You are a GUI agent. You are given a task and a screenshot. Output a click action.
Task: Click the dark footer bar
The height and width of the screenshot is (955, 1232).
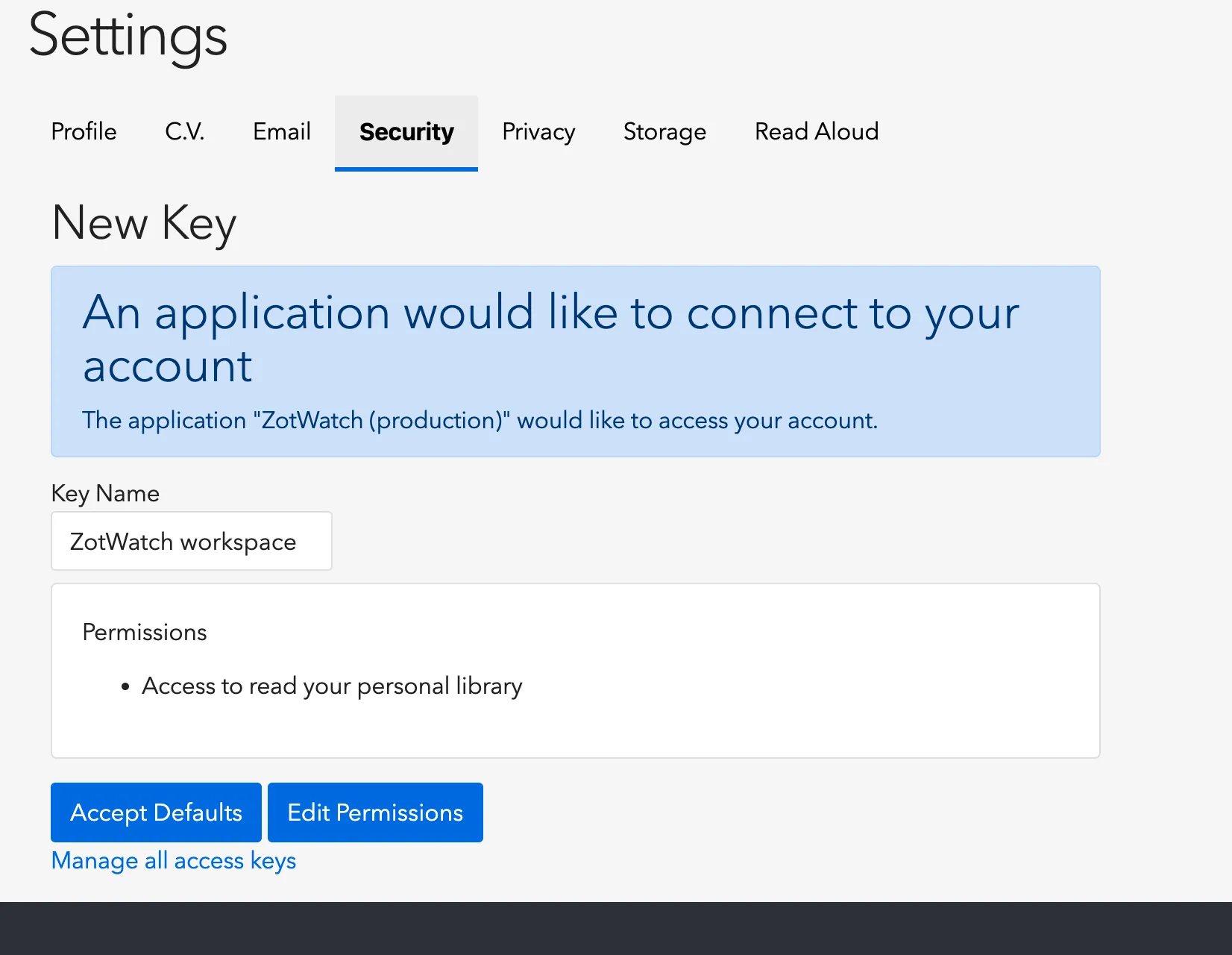click(x=616, y=928)
